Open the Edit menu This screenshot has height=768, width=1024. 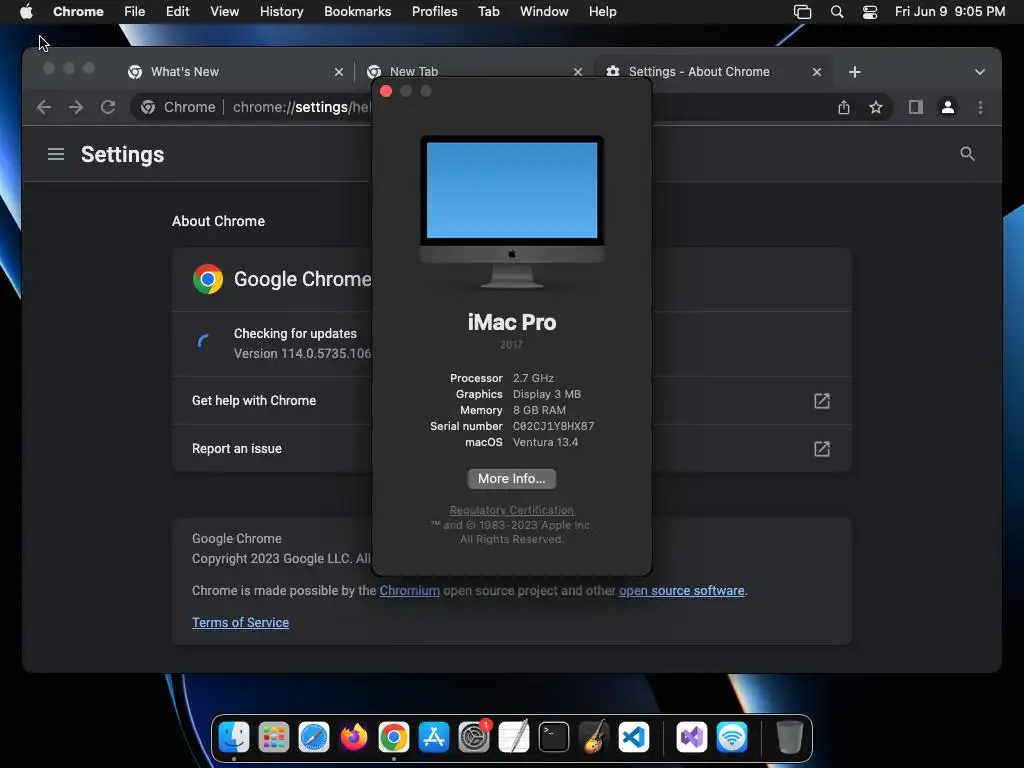[177, 12]
